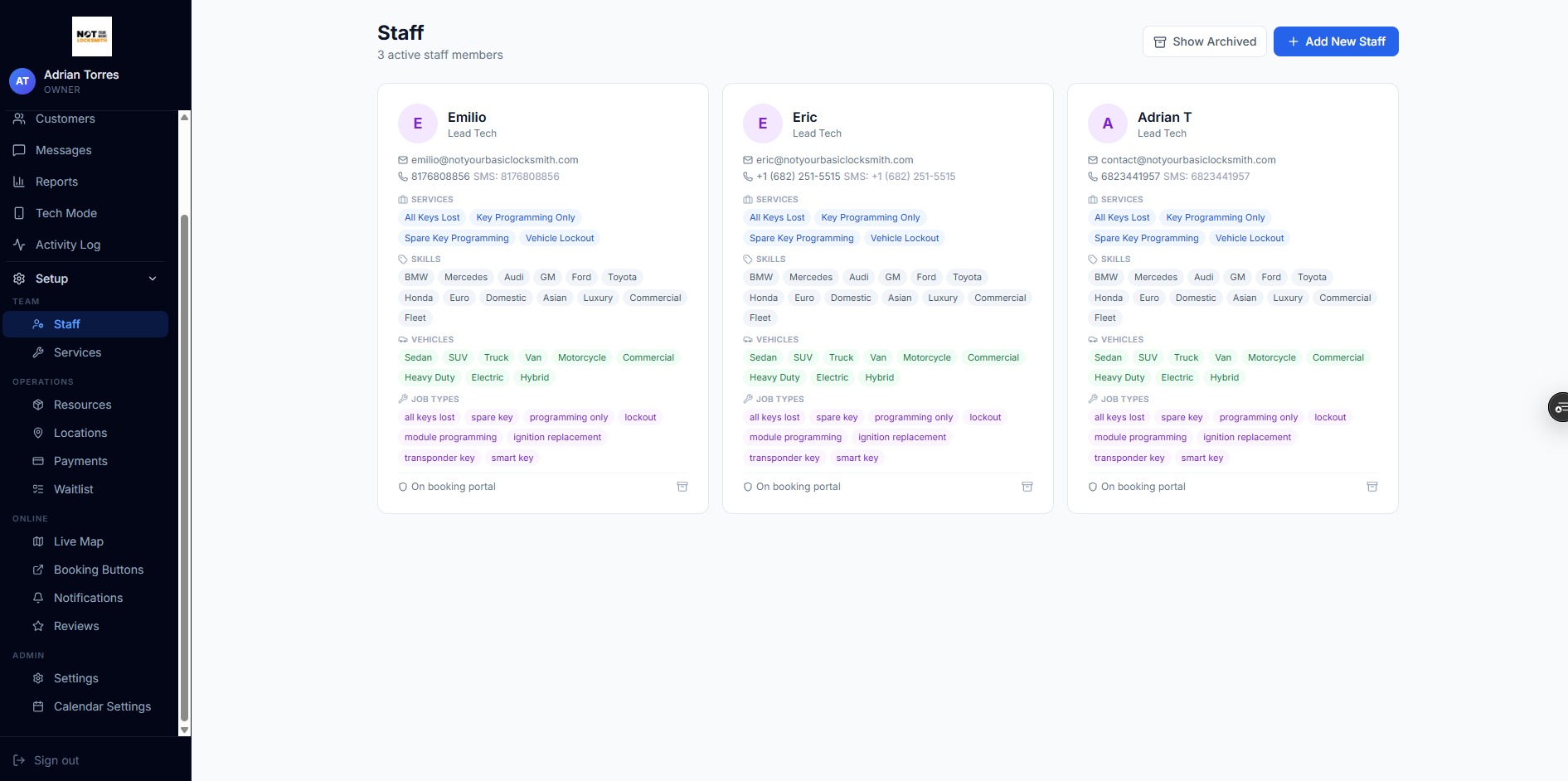The width and height of the screenshot is (1568, 781).
Task: Go to Calendar Settings
Action: click(x=102, y=706)
